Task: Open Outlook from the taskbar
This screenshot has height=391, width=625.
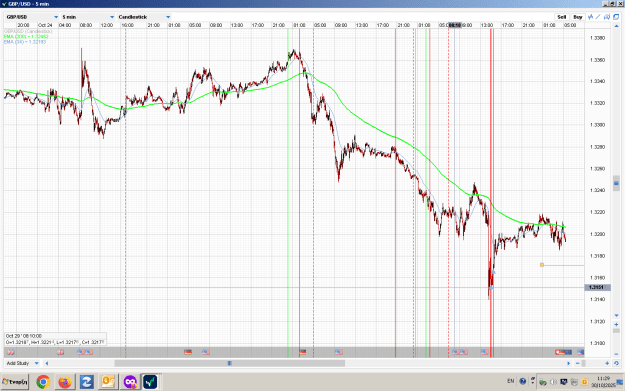Action: 108,382
